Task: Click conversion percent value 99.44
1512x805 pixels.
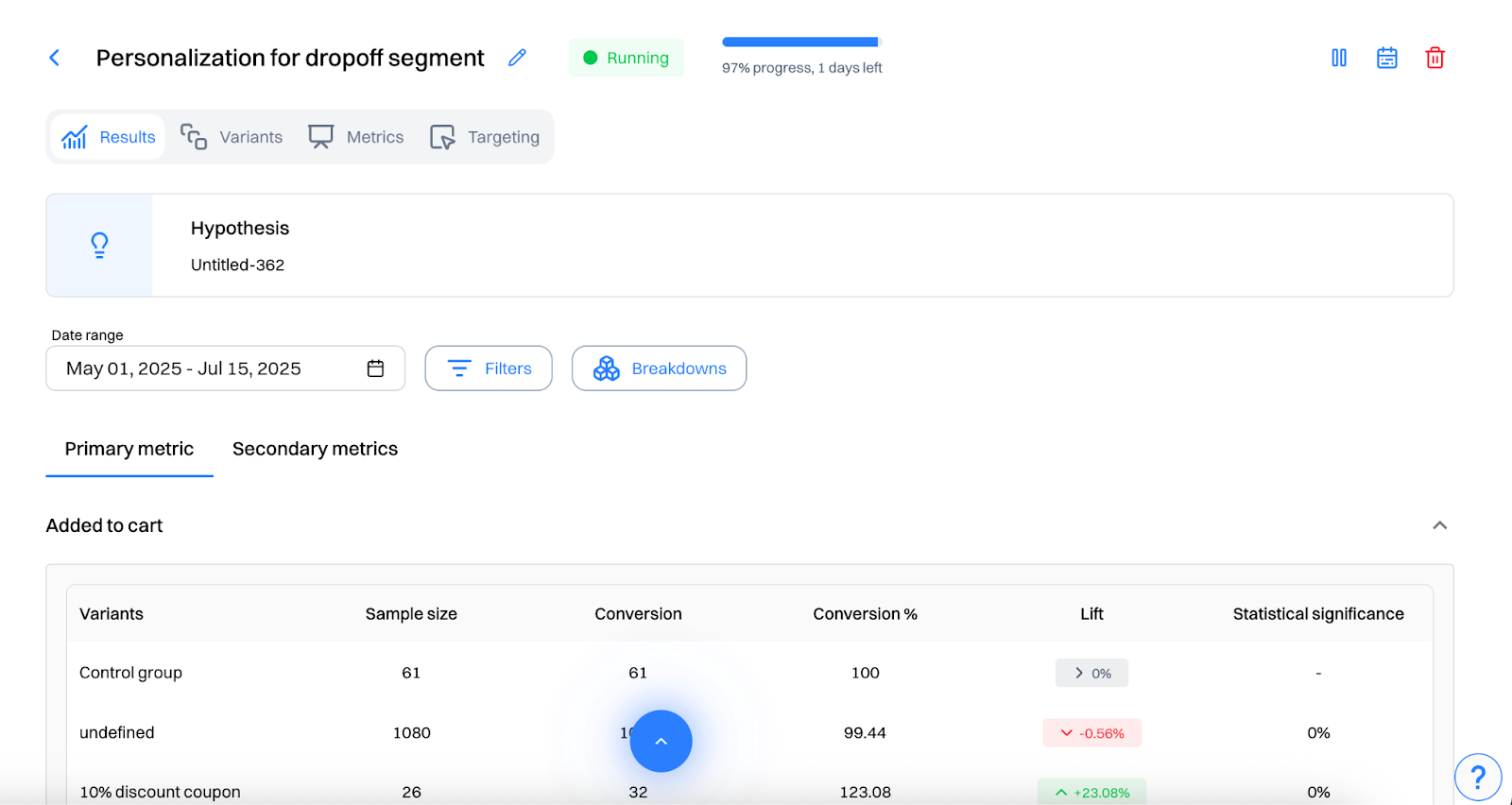Action: tap(865, 733)
